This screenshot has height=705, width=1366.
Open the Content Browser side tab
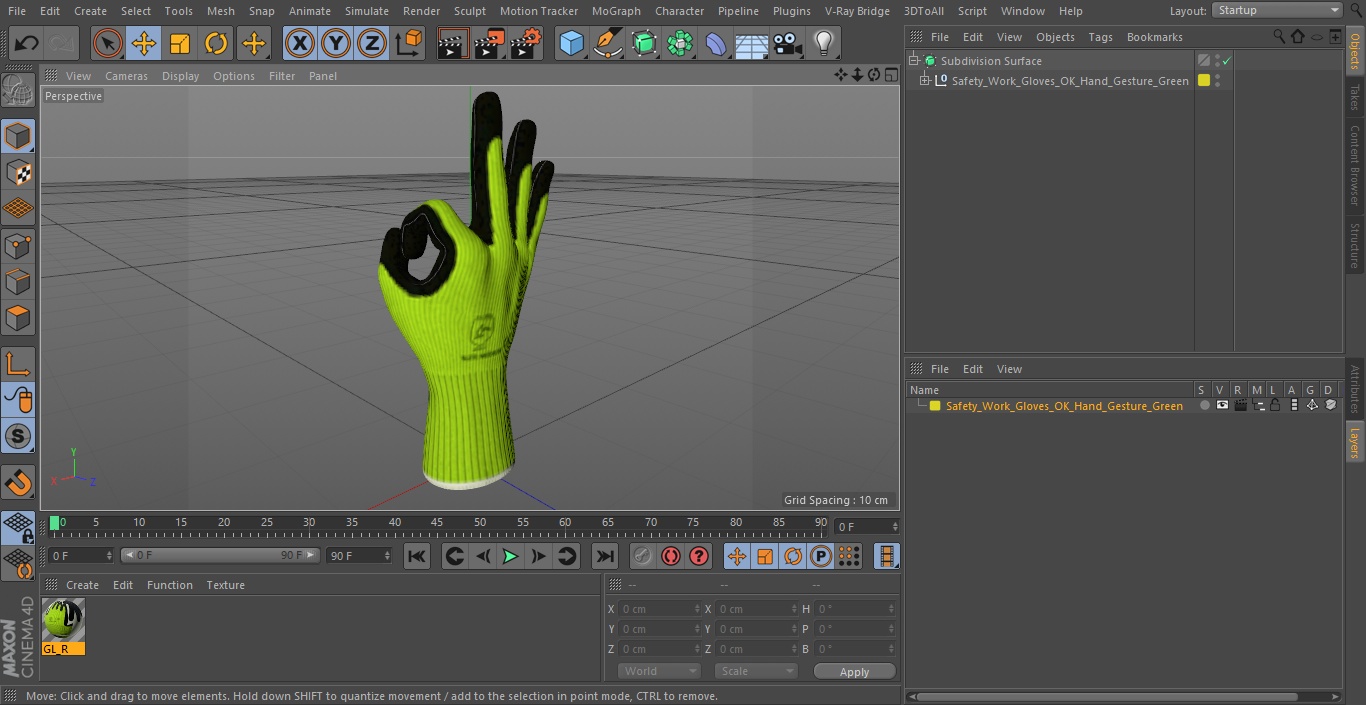coord(1355,165)
